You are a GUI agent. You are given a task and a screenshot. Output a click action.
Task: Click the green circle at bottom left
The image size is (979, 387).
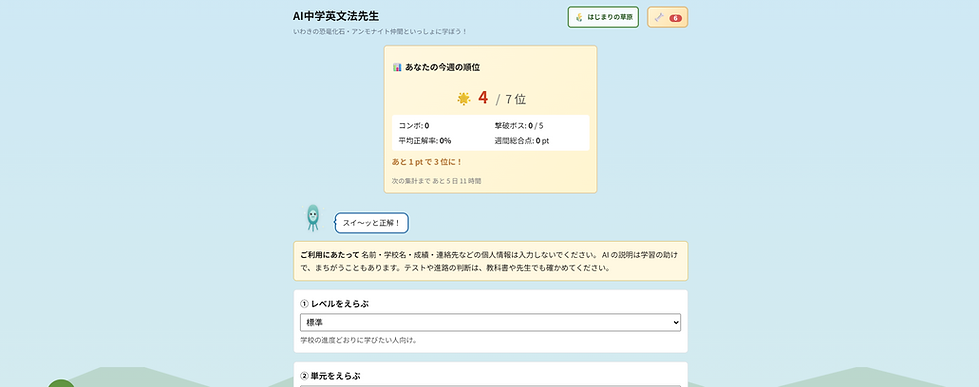coord(61,383)
